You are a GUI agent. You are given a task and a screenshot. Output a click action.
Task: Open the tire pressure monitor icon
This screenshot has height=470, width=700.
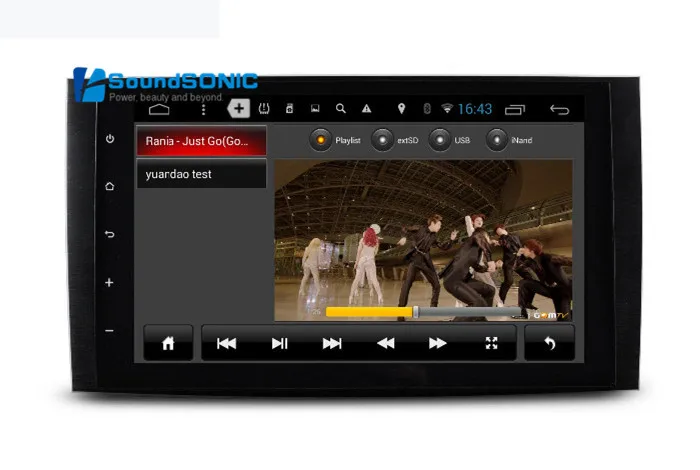coord(264,108)
